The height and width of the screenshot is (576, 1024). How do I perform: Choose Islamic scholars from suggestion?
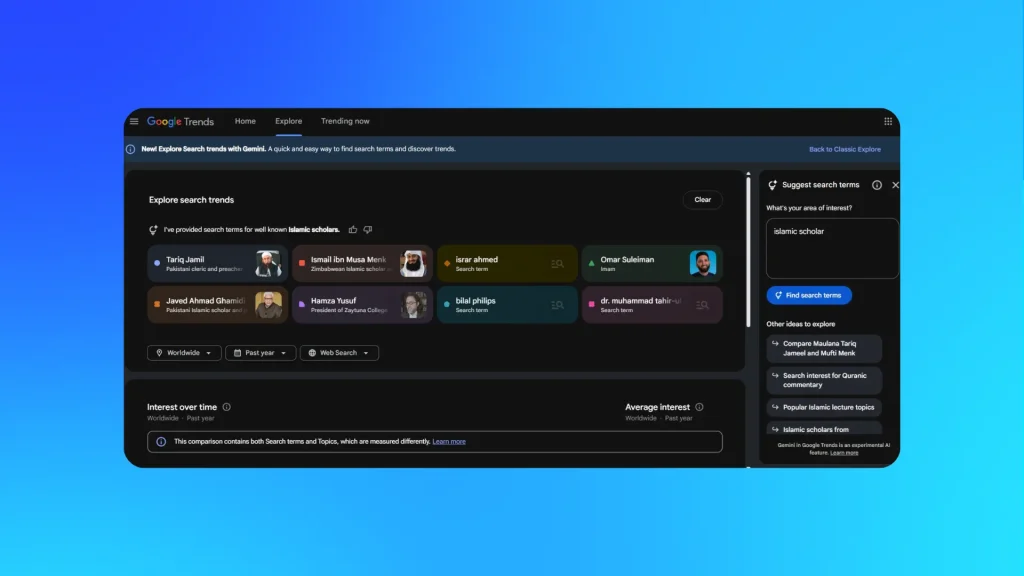(x=824, y=429)
